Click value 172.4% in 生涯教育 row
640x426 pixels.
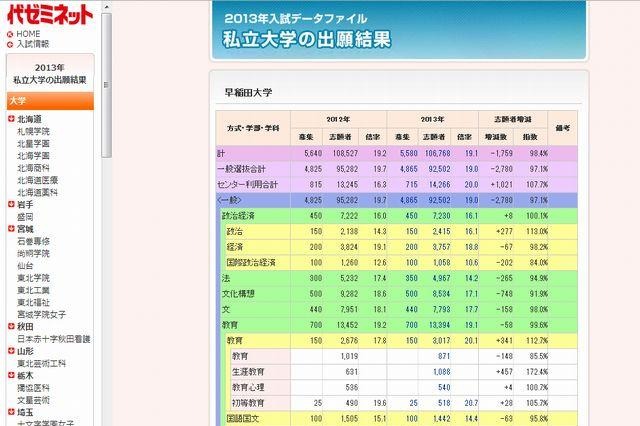tap(537, 372)
